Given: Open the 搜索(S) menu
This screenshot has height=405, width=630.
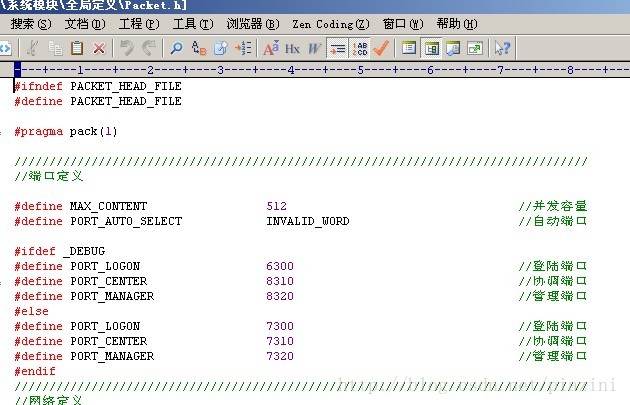Looking at the screenshot, I should [31, 24].
